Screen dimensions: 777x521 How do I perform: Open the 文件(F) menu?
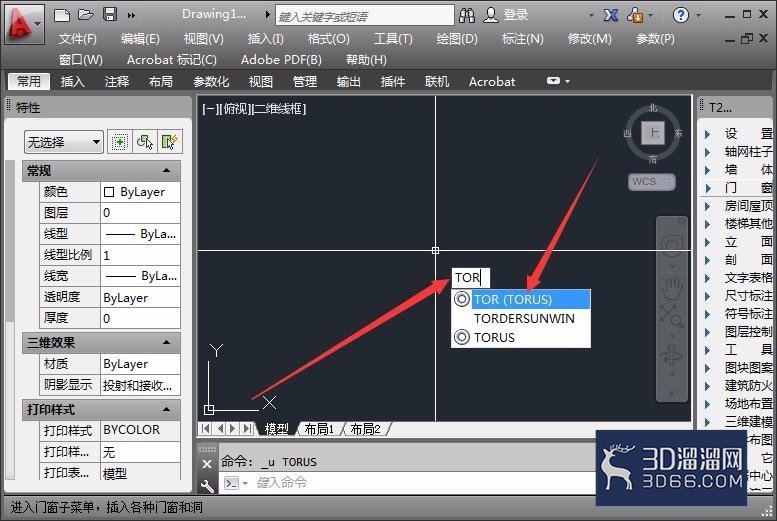tap(77, 39)
